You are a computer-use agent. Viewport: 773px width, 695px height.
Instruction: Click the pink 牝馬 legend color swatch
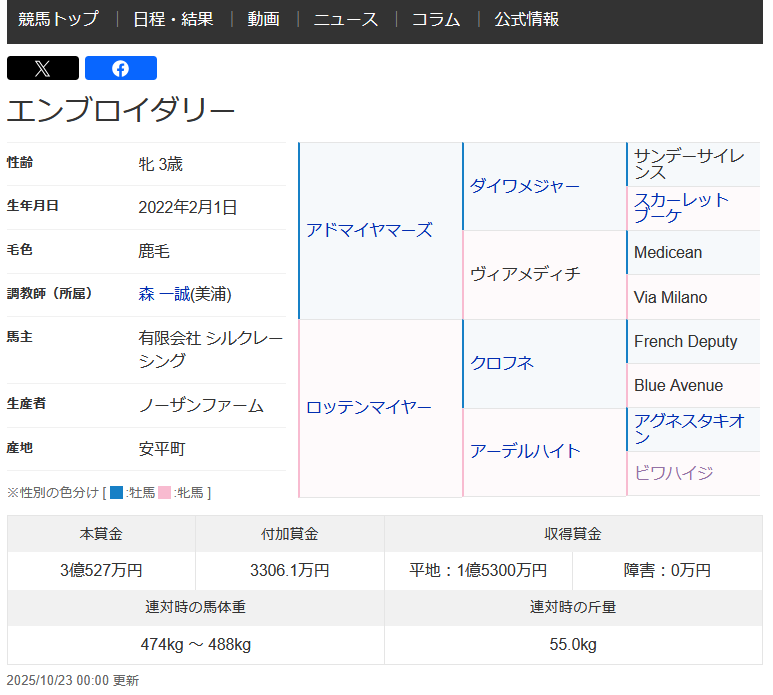point(165,492)
